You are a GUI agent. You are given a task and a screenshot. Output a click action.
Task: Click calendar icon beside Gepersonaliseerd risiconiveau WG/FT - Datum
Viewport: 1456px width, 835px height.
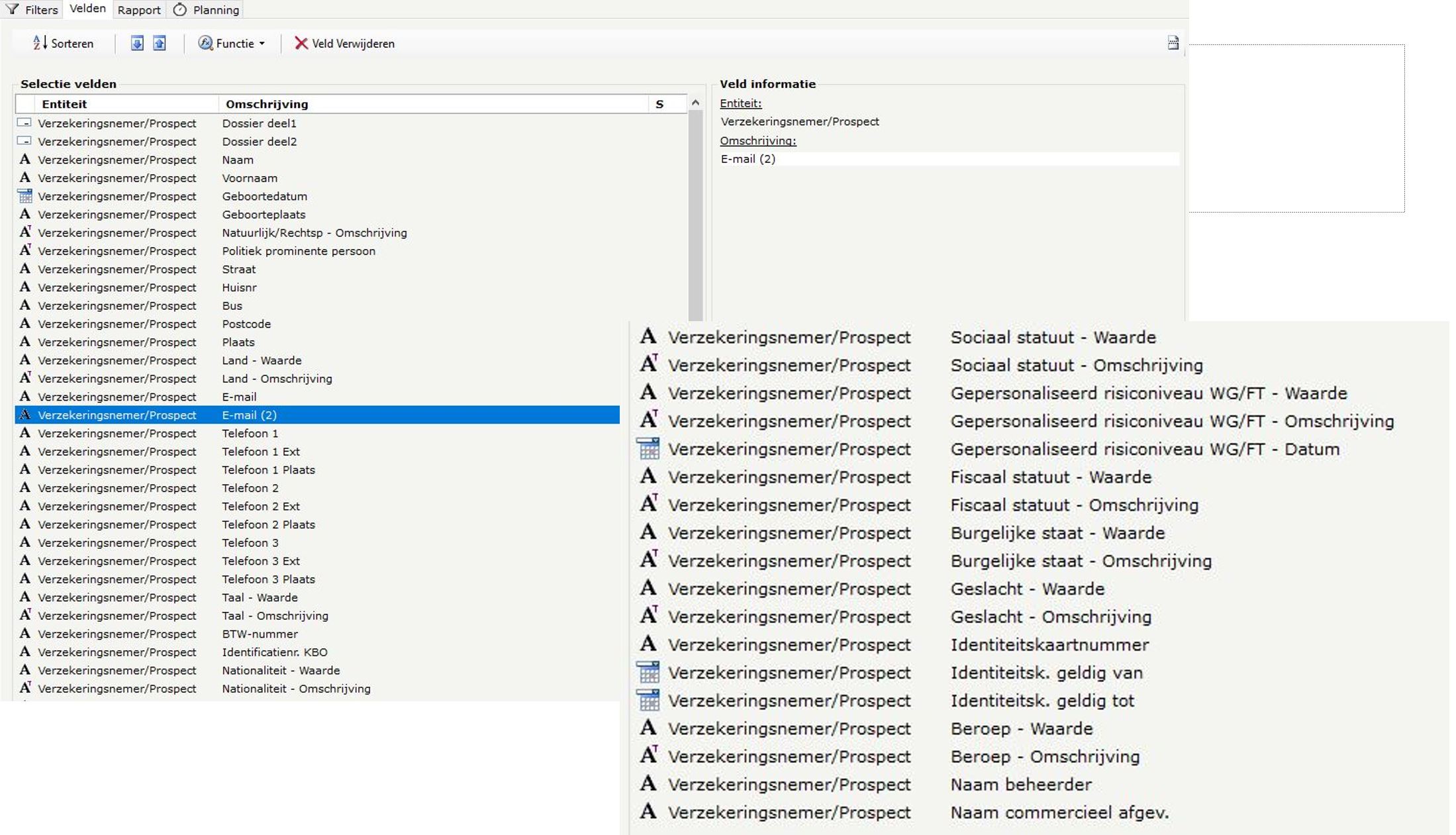[x=648, y=449]
